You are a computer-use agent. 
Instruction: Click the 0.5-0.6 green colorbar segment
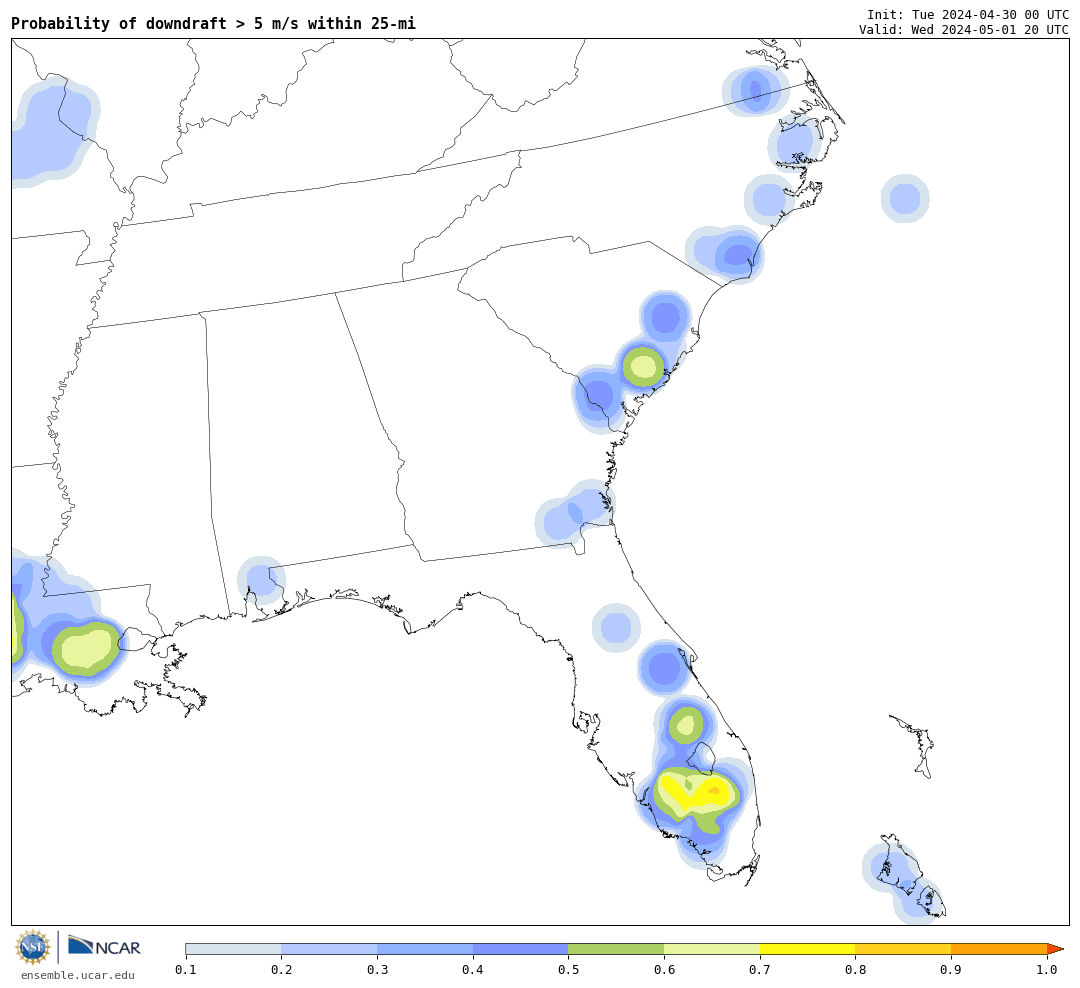[616, 949]
